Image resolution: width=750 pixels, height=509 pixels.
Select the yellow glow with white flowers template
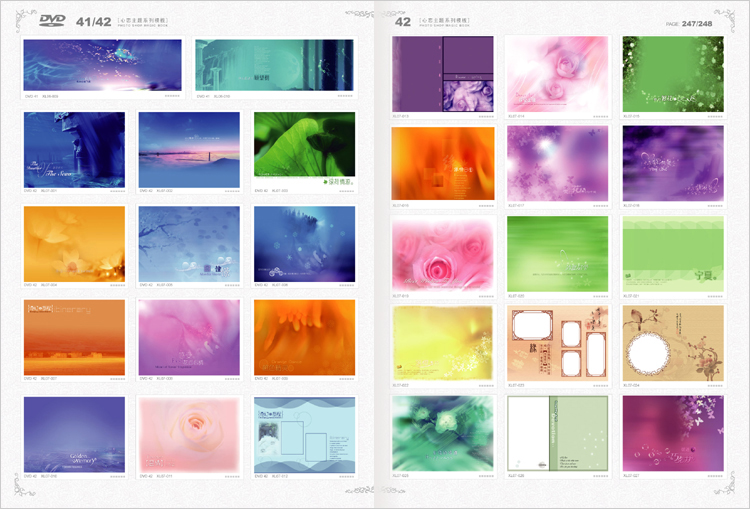(443, 343)
